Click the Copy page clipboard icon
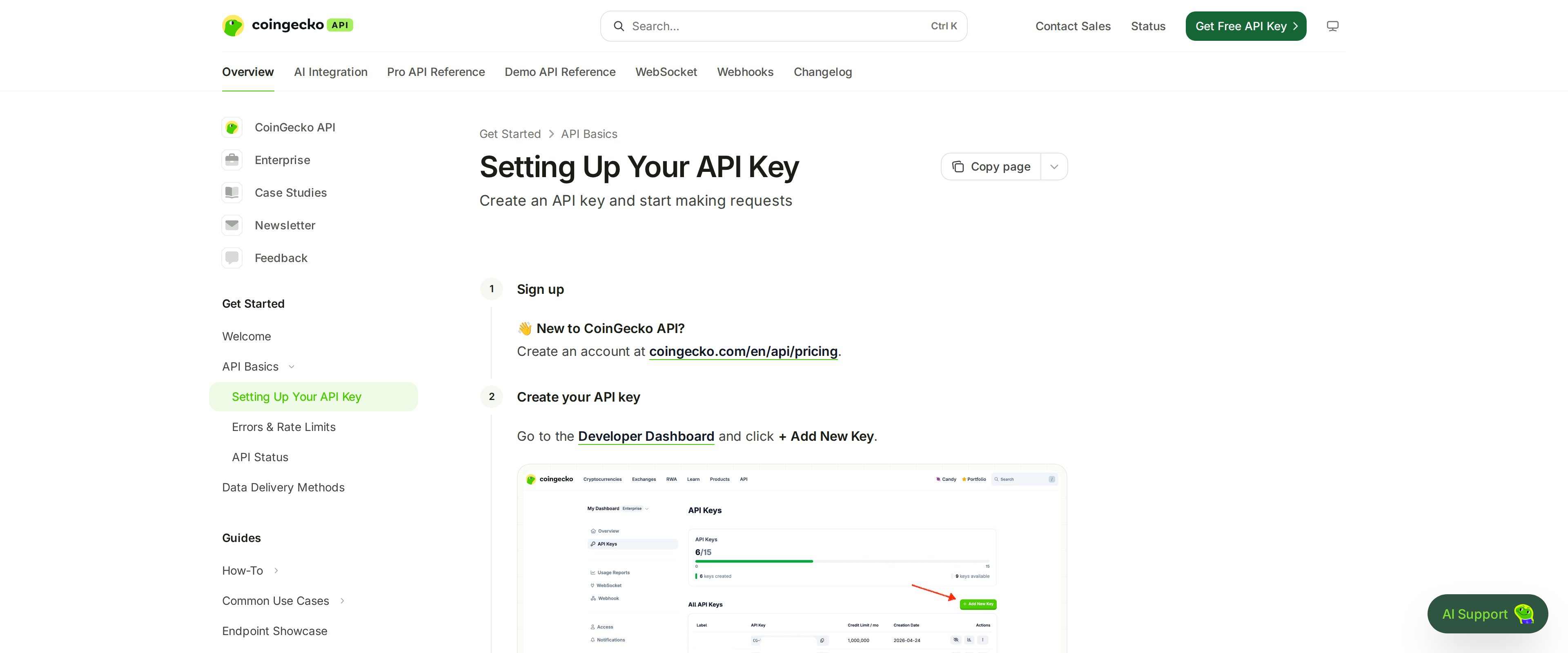 pyautogui.click(x=958, y=167)
